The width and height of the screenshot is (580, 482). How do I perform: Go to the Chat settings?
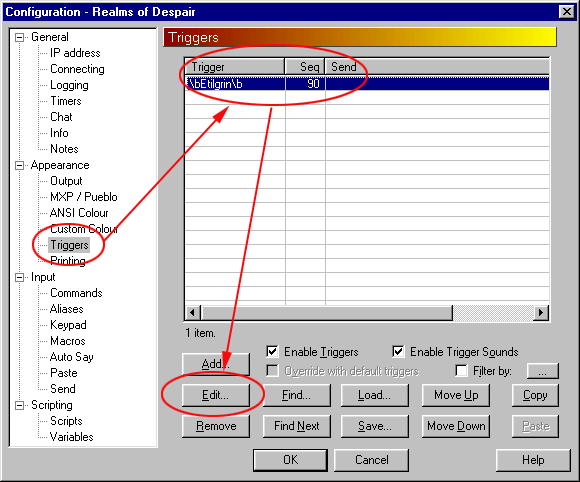pos(61,117)
